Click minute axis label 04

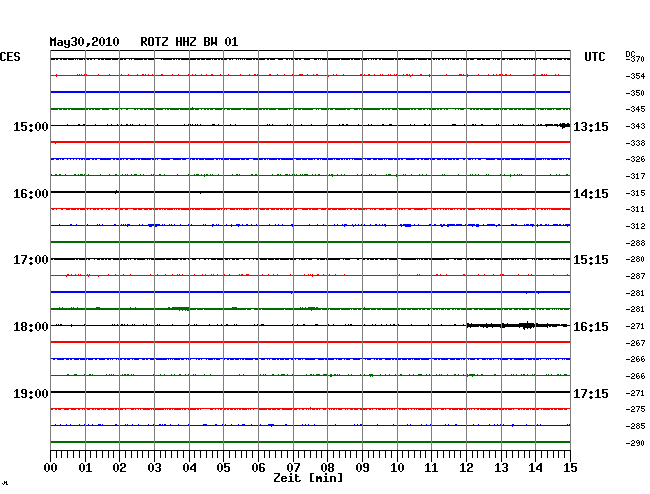(189, 468)
